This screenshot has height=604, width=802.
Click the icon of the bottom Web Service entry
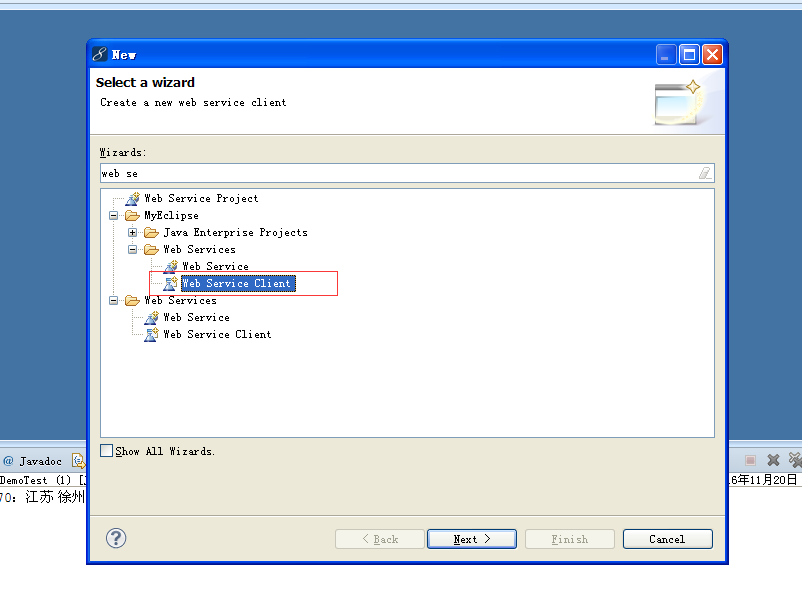point(151,318)
